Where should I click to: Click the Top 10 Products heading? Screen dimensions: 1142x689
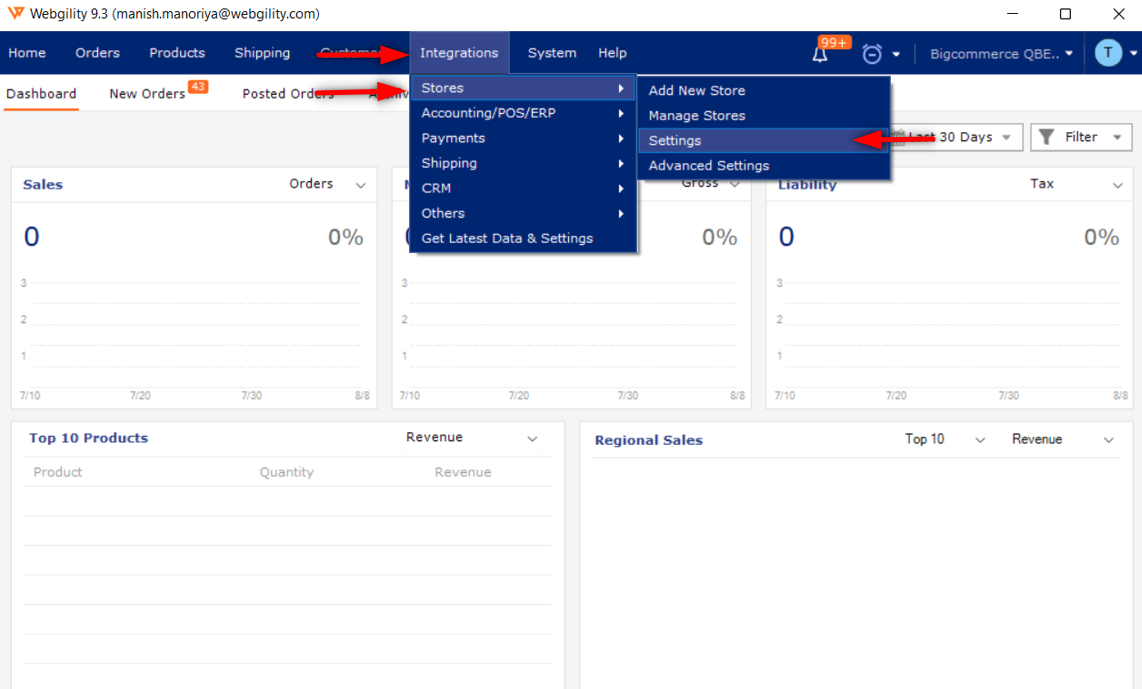(x=88, y=438)
